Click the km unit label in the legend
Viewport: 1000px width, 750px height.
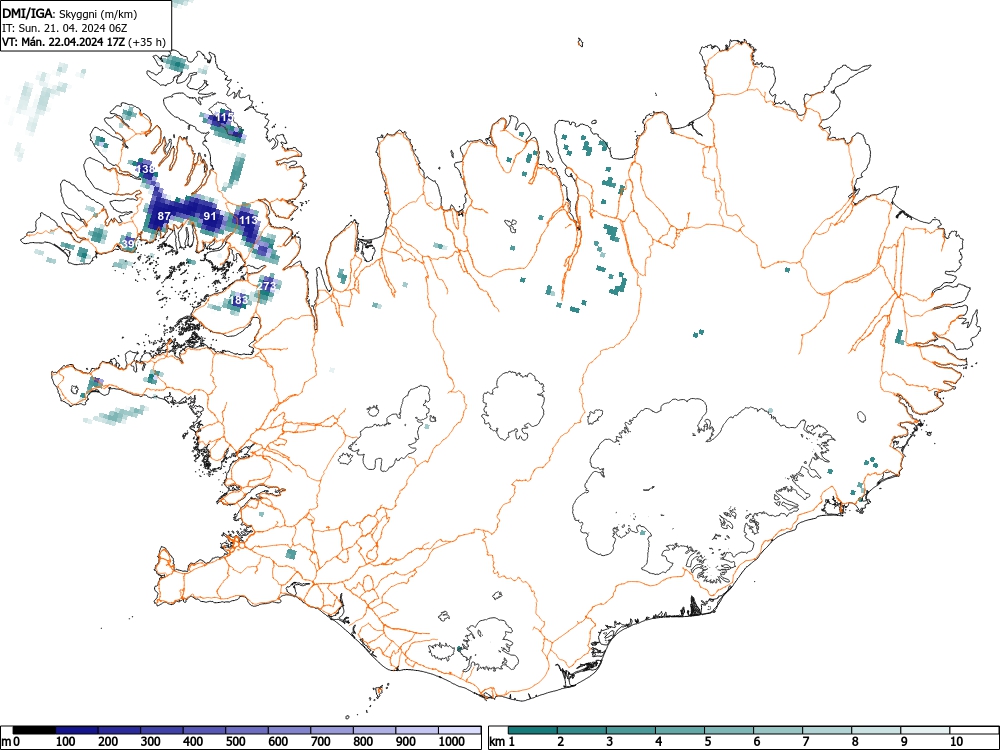click(497, 742)
